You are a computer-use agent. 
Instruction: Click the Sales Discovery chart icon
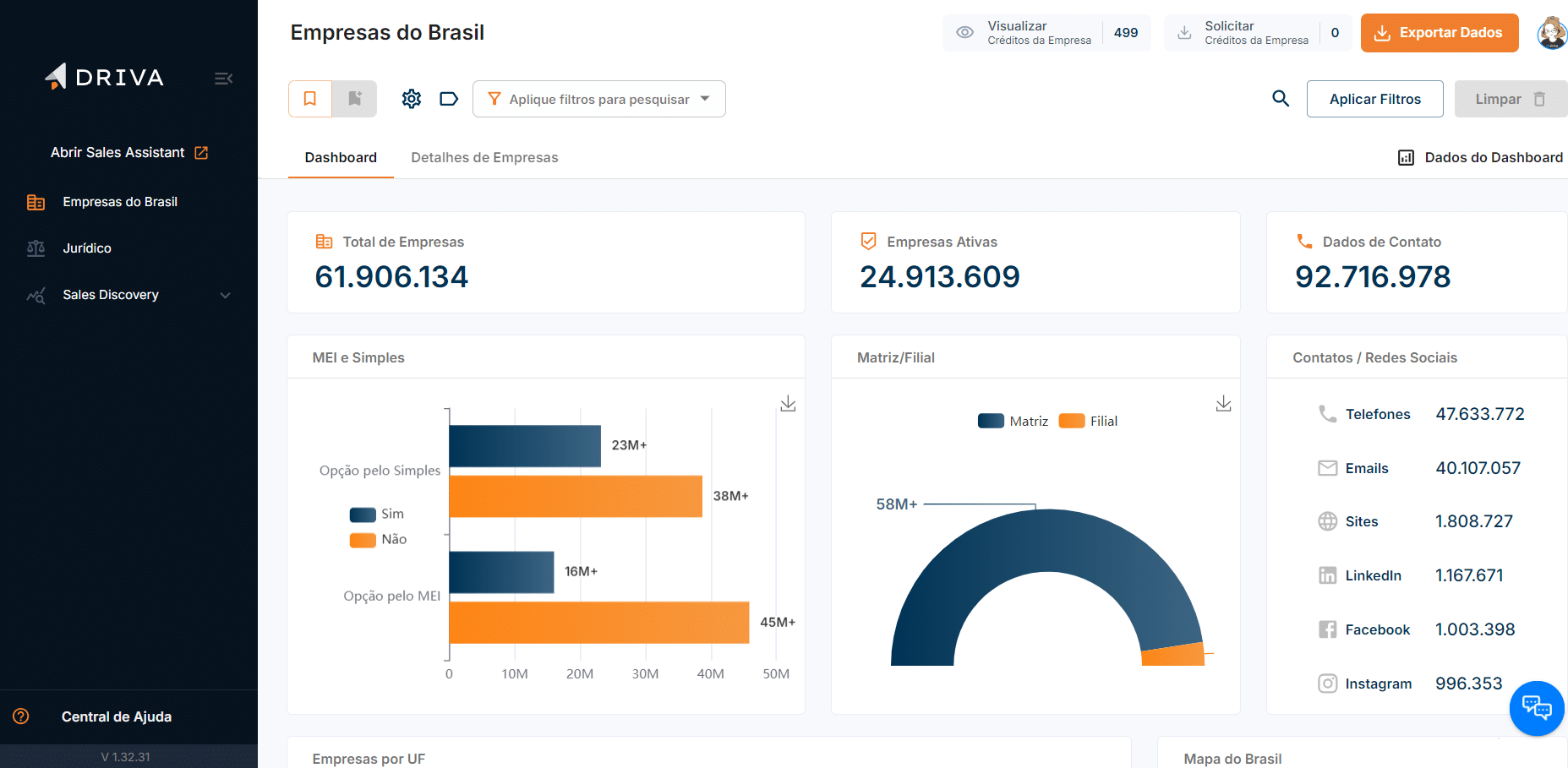36,295
